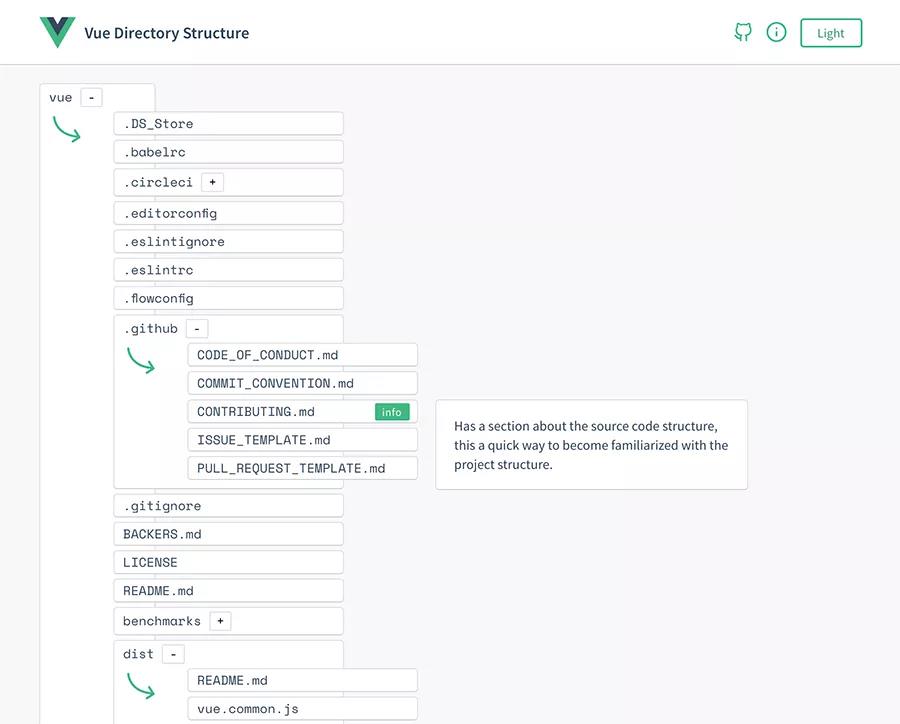Select the LICENSE file entry
The image size is (900, 724).
click(228, 563)
